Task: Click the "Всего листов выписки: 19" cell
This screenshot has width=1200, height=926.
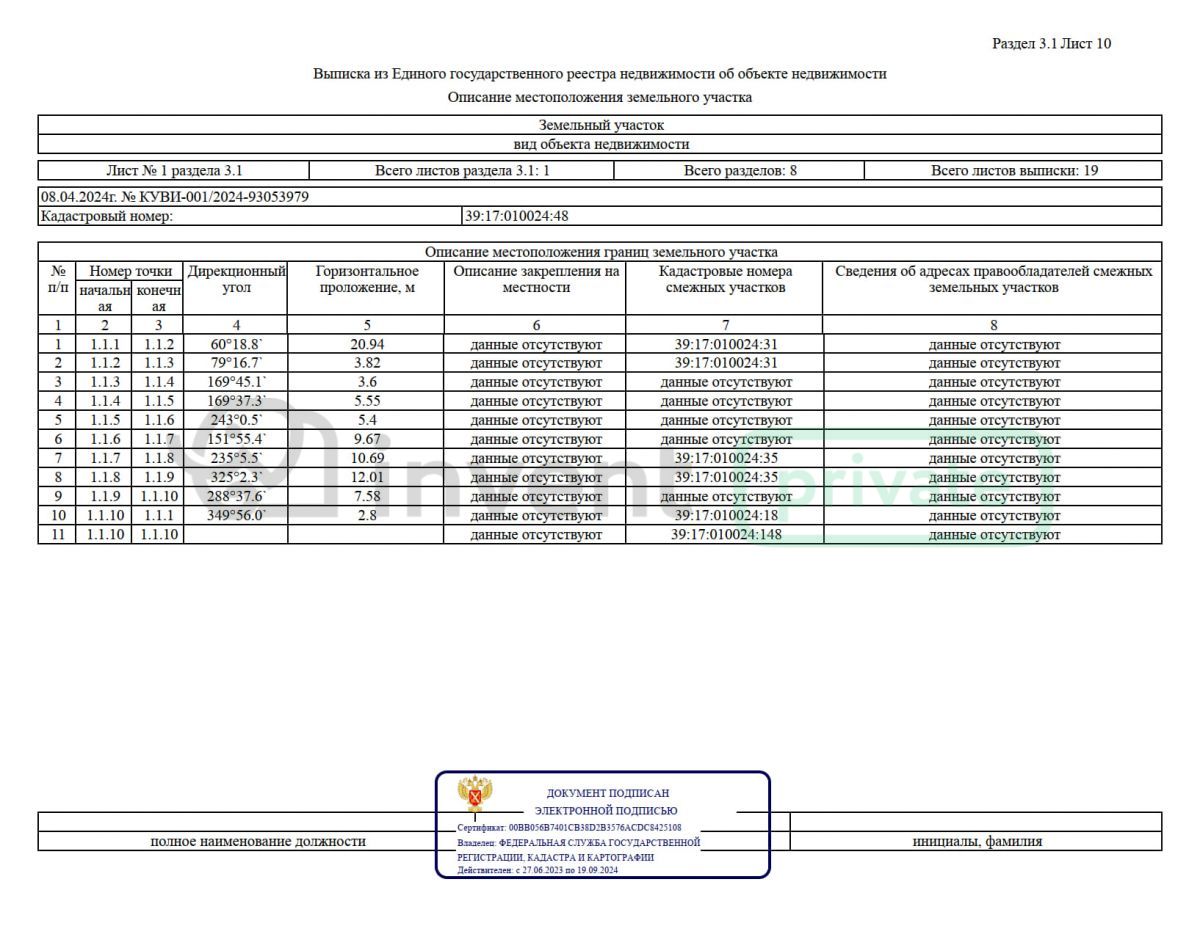Action: [x=1014, y=171]
